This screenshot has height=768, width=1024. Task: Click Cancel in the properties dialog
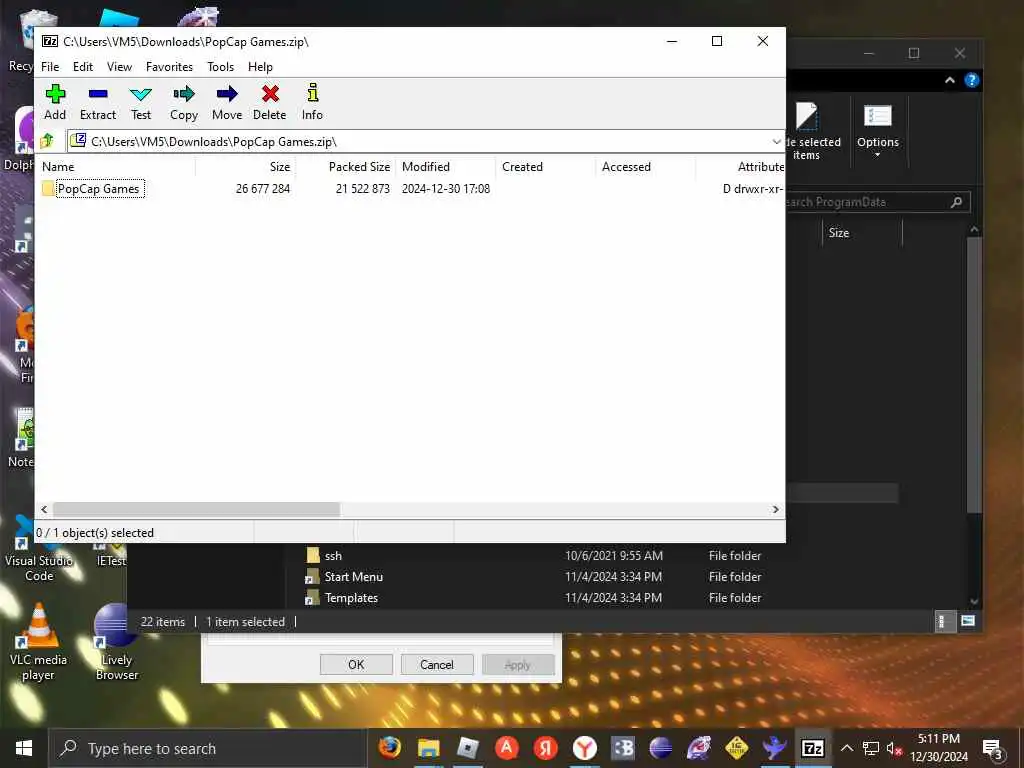click(437, 665)
